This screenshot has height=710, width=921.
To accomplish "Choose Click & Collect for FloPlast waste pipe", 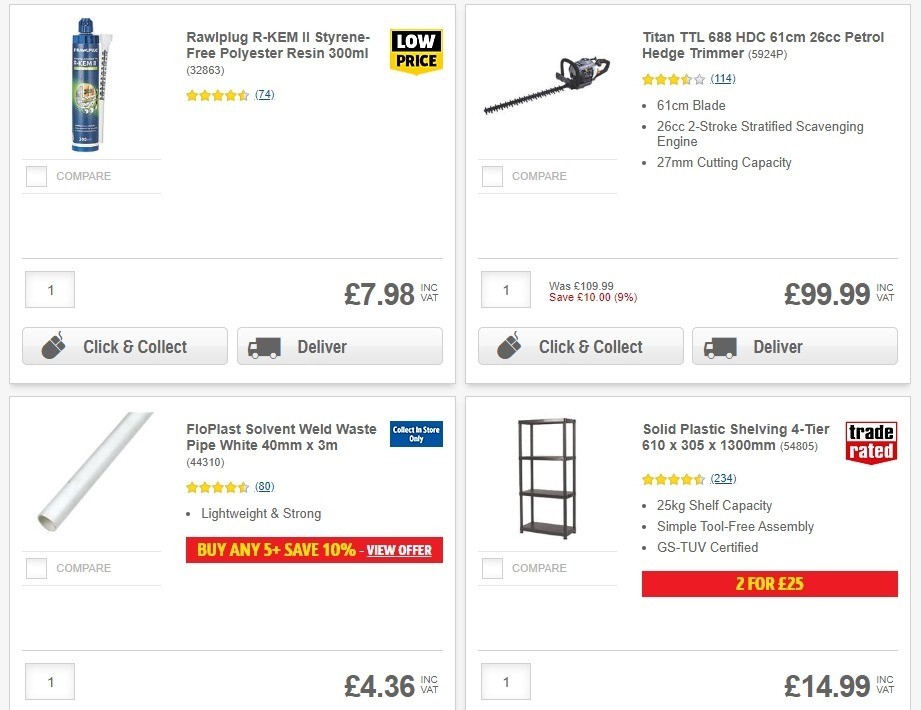I will [125, 707].
